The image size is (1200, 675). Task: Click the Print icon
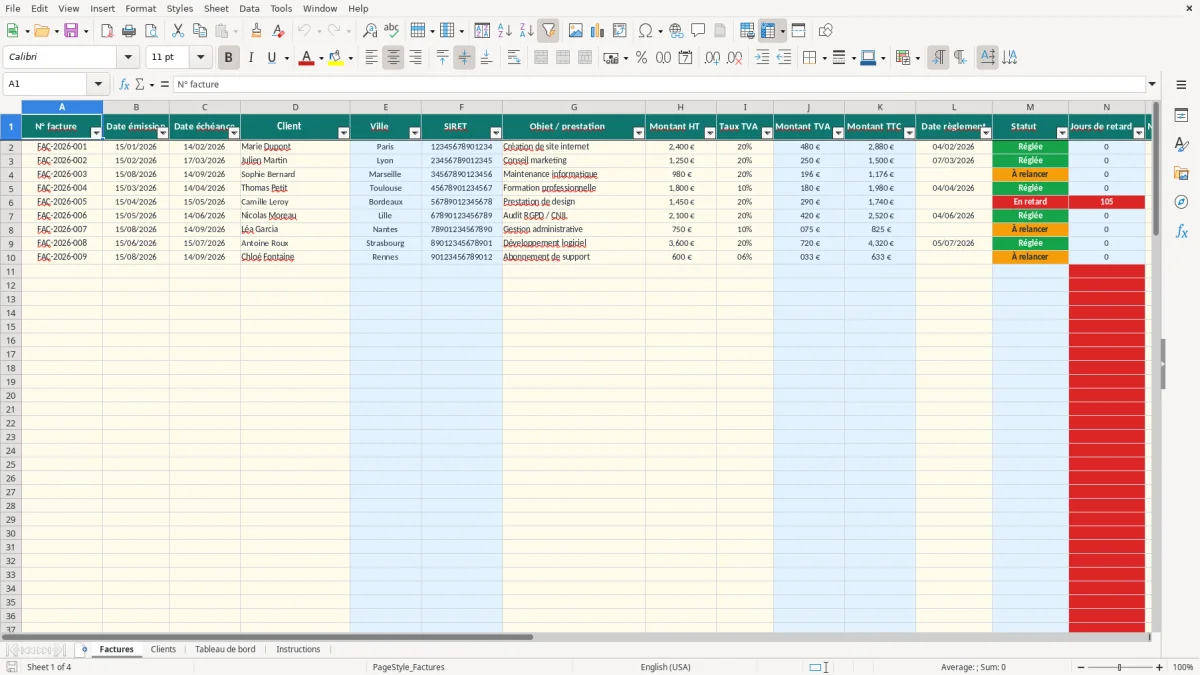tap(130, 31)
